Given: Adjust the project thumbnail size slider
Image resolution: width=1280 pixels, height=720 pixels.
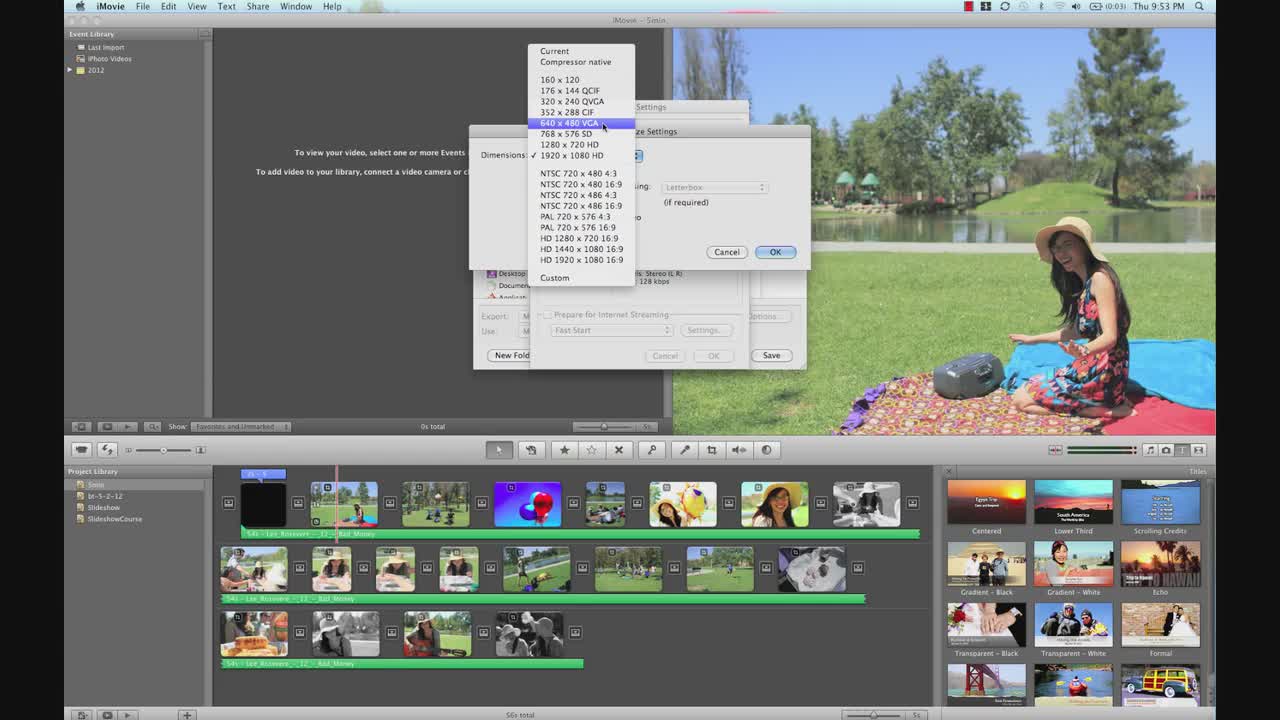Looking at the screenshot, I should 163,450.
